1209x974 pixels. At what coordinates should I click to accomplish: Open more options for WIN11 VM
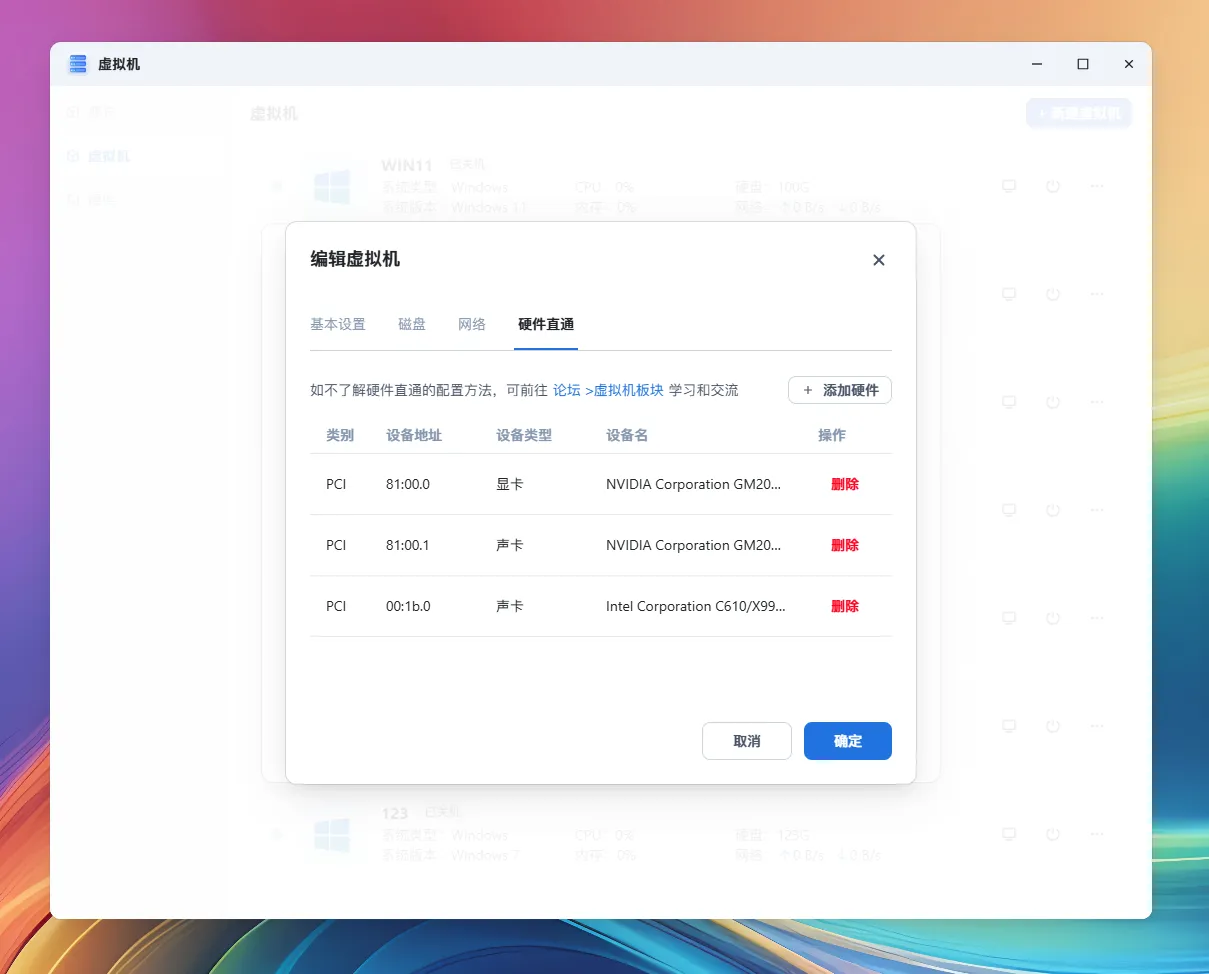click(1096, 186)
